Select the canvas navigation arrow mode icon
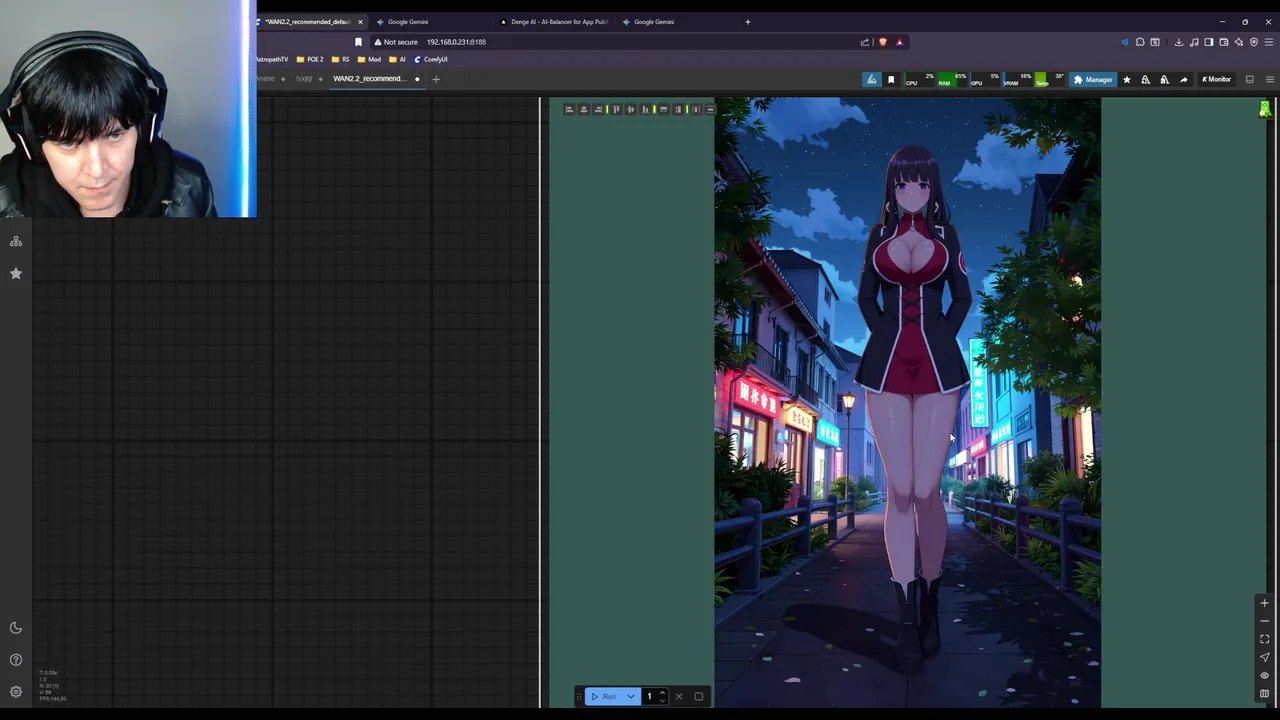Screen dimensions: 1280x720 (1264, 657)
